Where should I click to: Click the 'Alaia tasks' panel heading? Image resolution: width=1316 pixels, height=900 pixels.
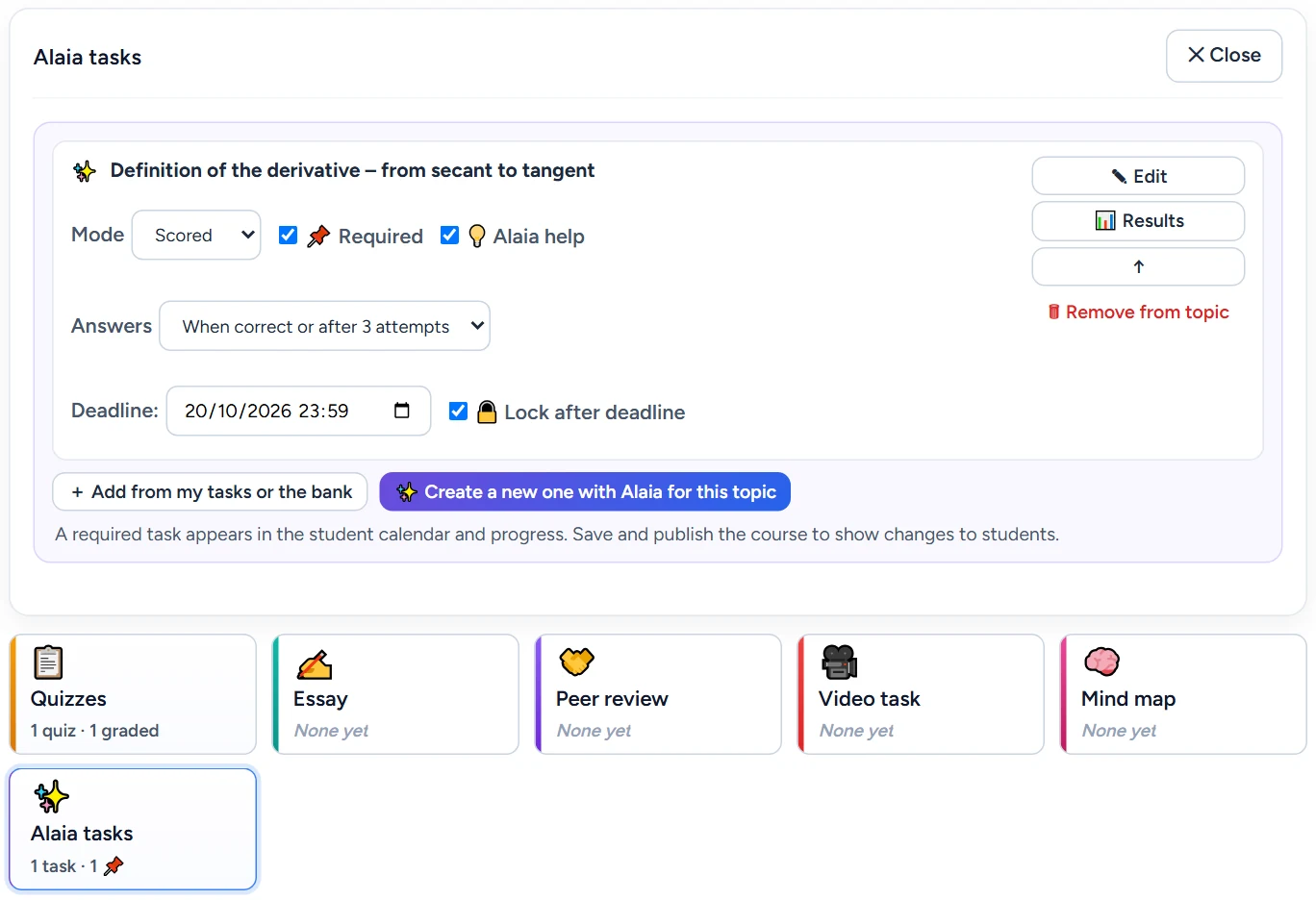[88, 58]
